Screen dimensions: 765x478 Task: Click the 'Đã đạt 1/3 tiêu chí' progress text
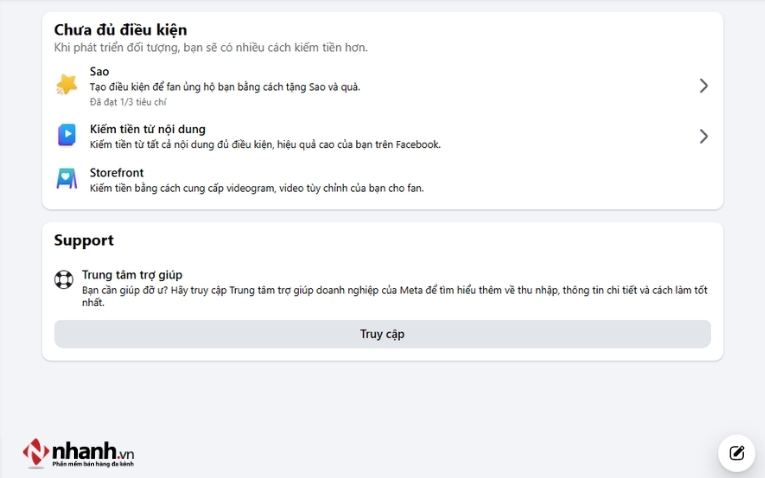pyautogui.click(x=128, y=102)
